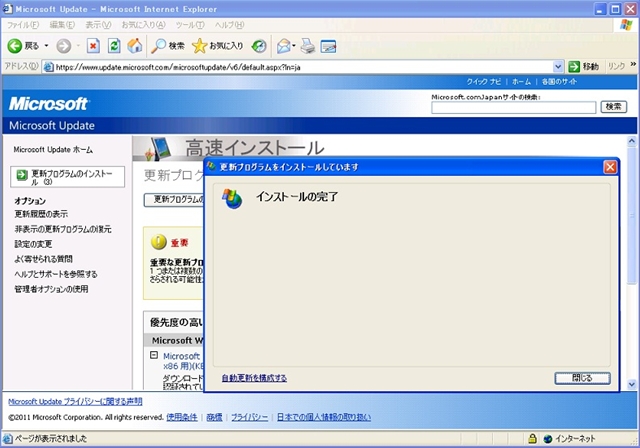640x448 pixels.
Task: Open 管理者オプションの使用 link
Action: pos(51,289)
